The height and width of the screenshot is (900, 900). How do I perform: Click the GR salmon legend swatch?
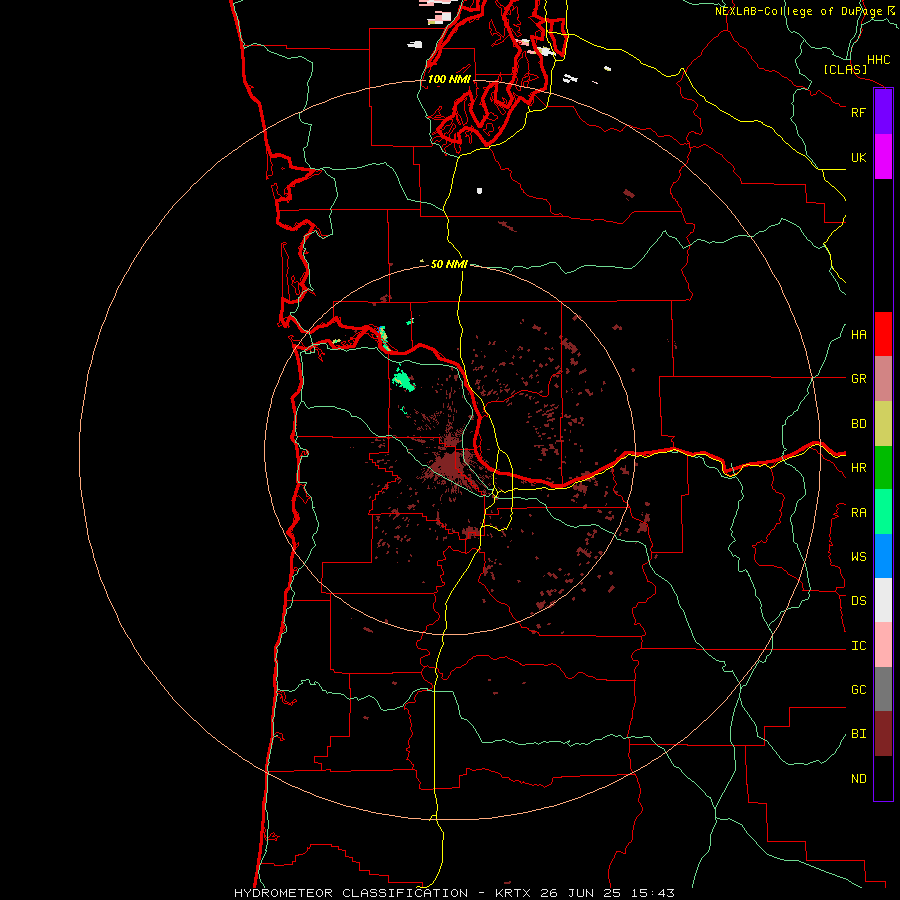coord(883,378)
